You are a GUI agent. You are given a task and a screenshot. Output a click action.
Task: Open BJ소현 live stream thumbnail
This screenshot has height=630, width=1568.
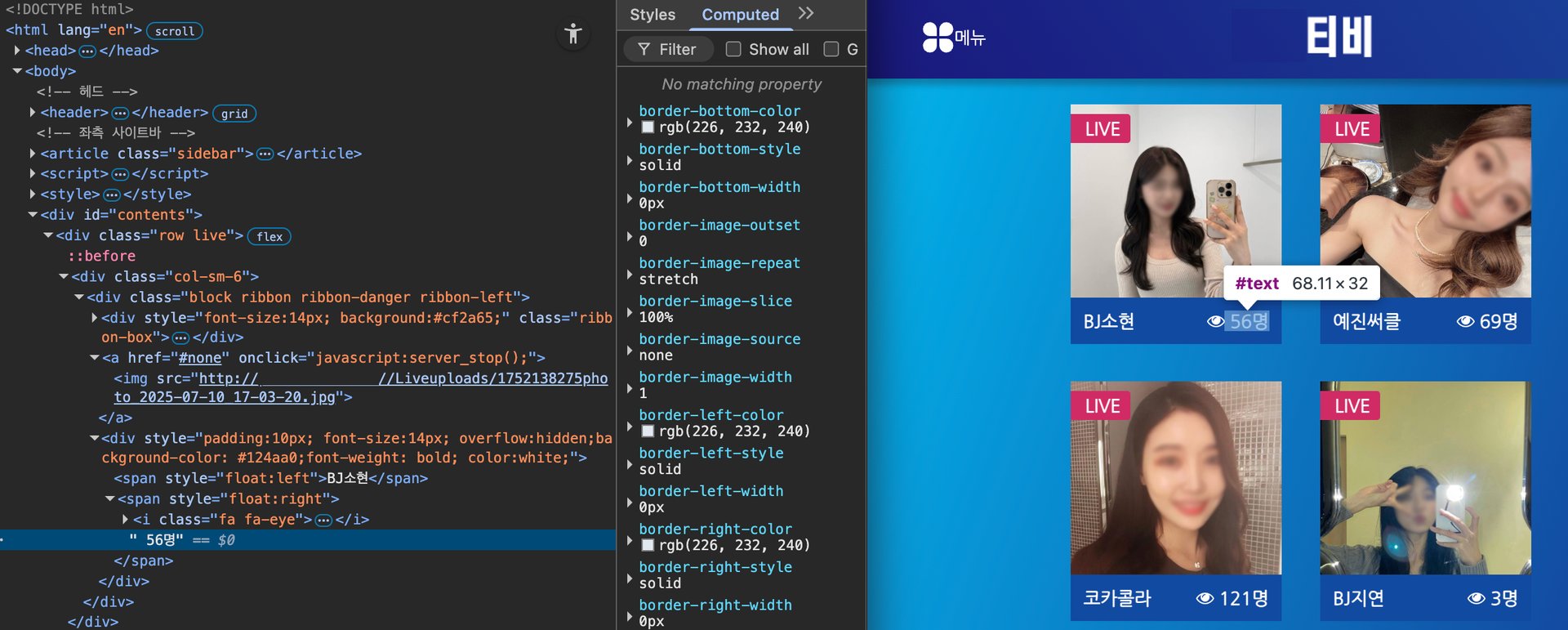point(1176,201)
